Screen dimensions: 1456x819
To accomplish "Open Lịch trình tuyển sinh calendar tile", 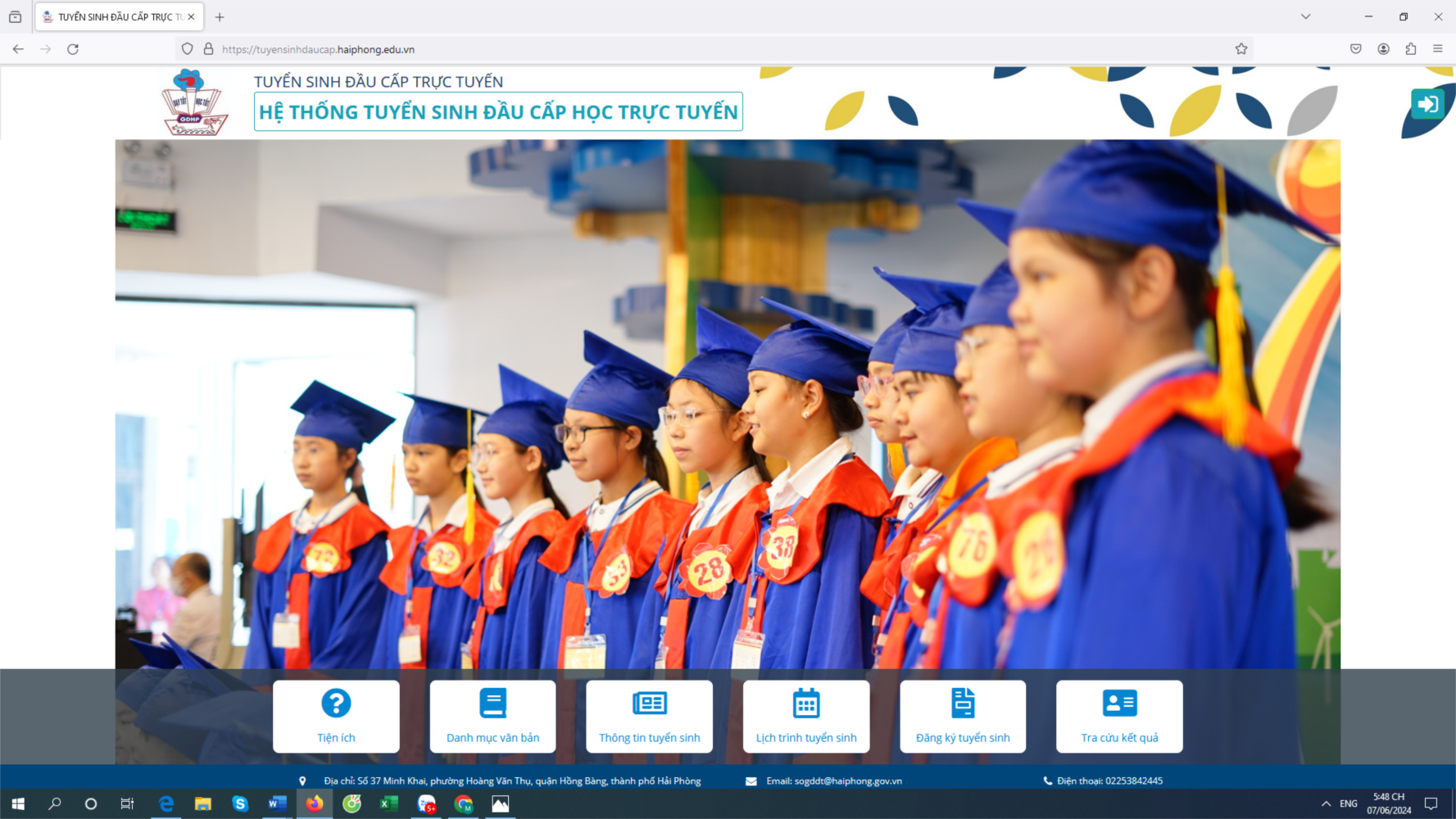I will pos(806,716).
